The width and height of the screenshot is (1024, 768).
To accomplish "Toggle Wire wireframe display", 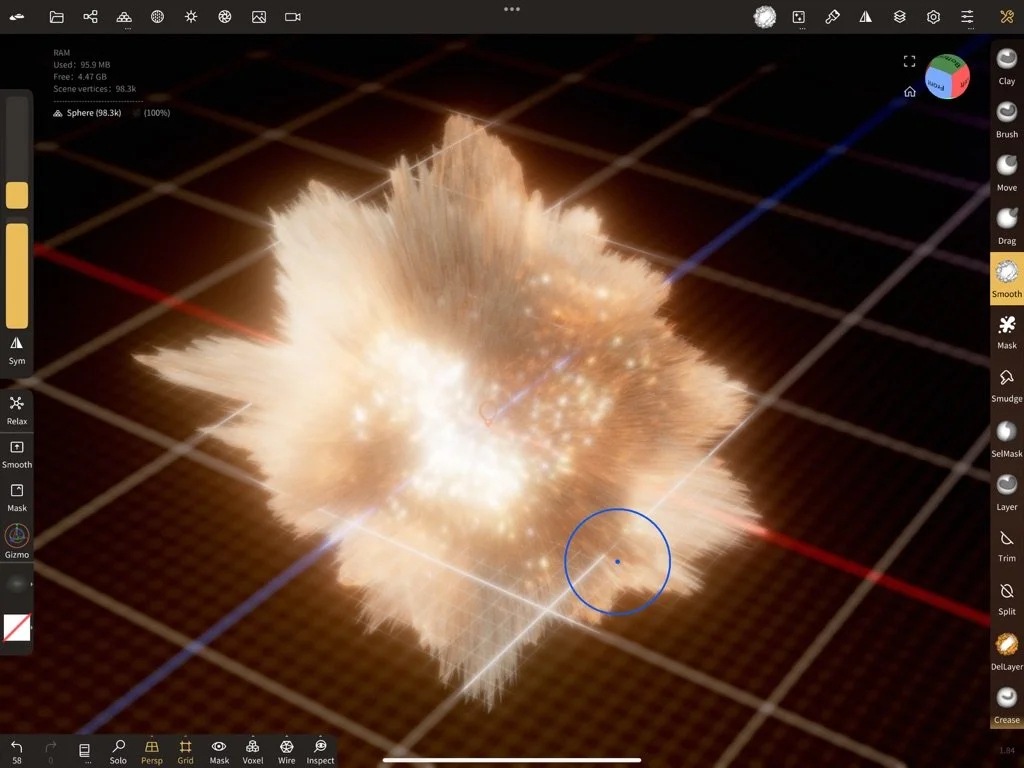I will (x=286, y=751).
